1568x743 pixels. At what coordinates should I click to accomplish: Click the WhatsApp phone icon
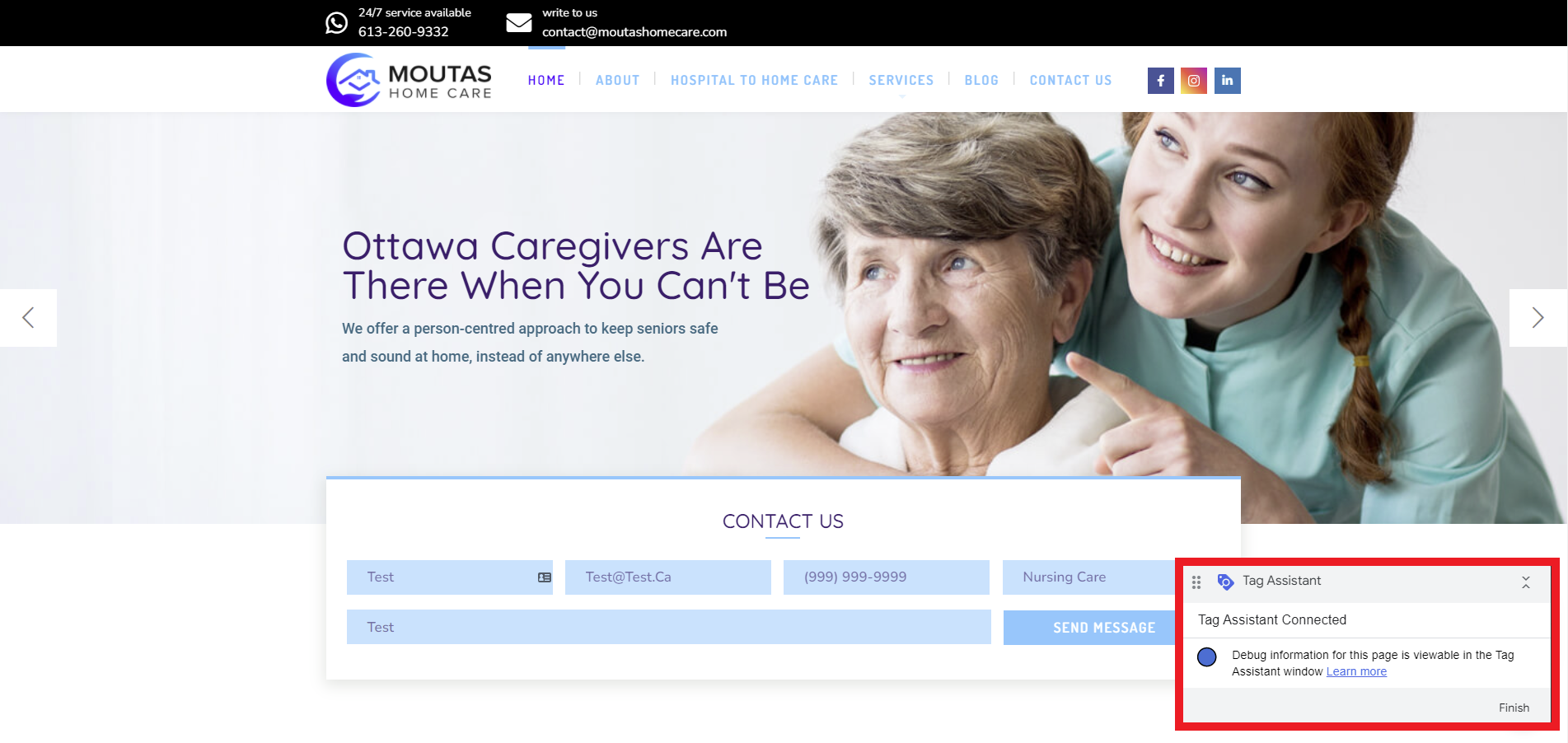[x=337, y=23]
